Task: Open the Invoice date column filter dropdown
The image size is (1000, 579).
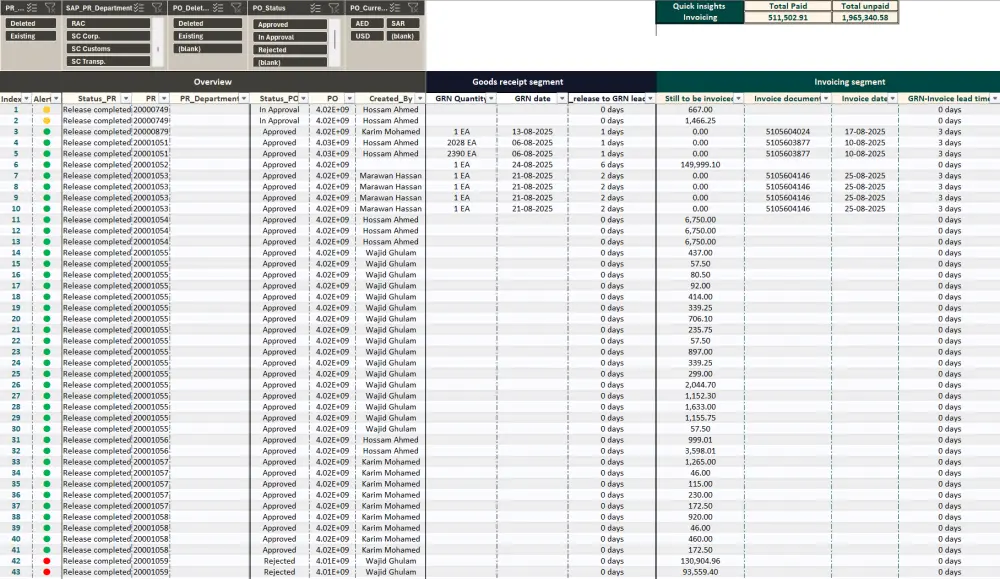Action: pyautogui.click(x=893, y=97)
